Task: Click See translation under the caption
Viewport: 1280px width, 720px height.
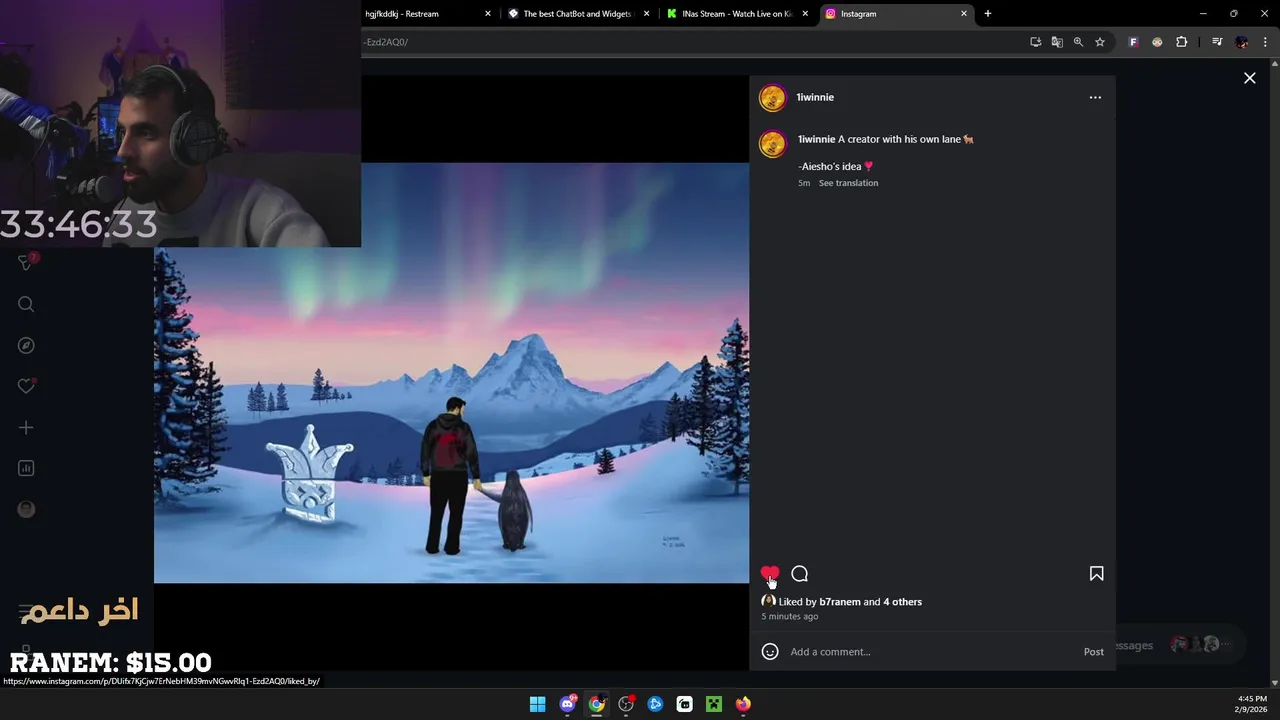Action: point(848,183)
